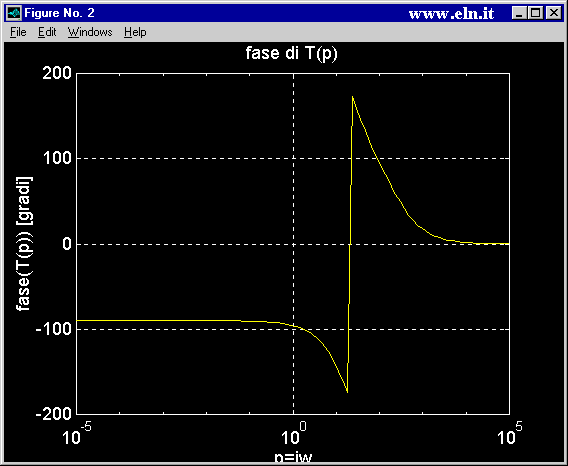The width and height of the screenshot is (568, 466).
Task: Click the plot title 'fase di T(p)'
Action: coord(292,53)
